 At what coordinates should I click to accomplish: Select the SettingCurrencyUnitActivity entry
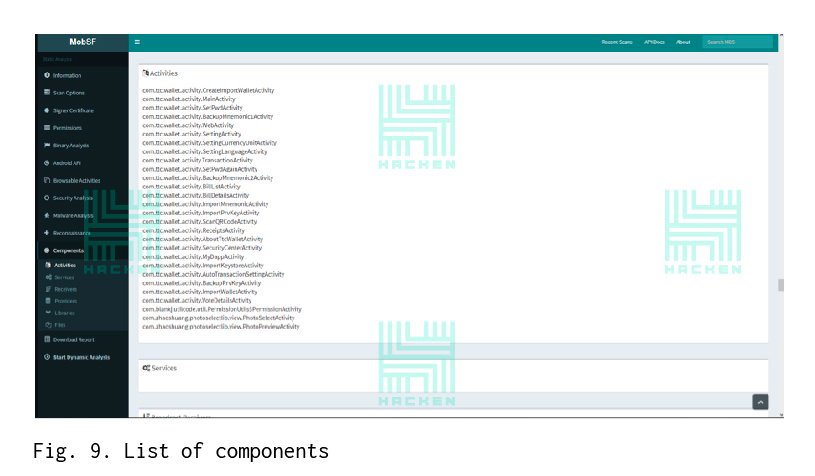pyautogui.click(x=209, y=143)
